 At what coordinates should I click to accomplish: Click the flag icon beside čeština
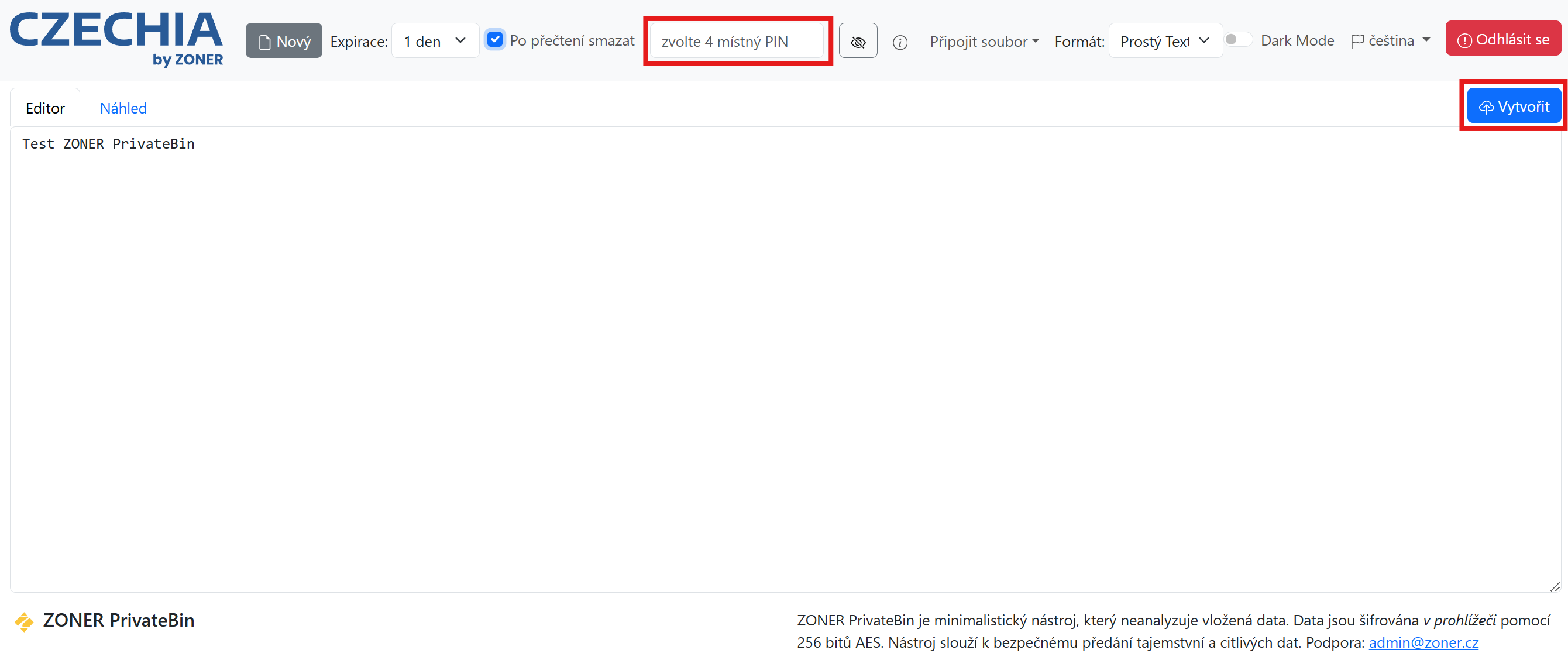[x=1357, y=41]
